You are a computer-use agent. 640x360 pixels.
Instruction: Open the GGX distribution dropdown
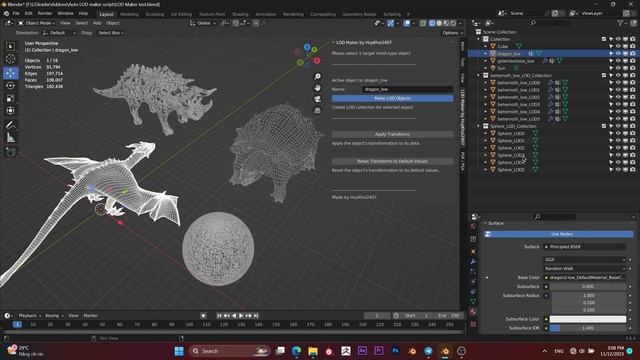[x=584, y=260]
